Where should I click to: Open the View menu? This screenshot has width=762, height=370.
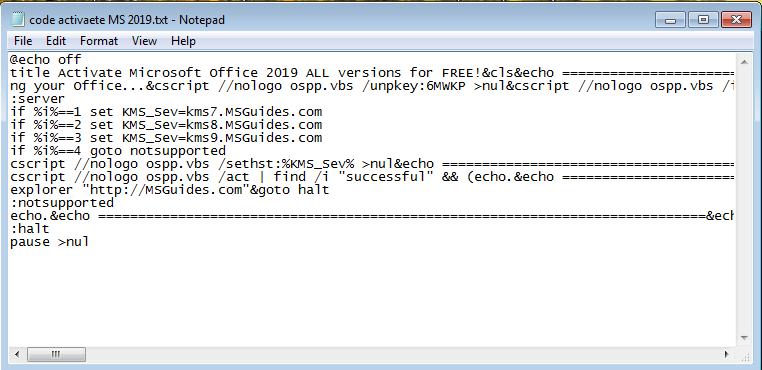click(x=144, y=41)
